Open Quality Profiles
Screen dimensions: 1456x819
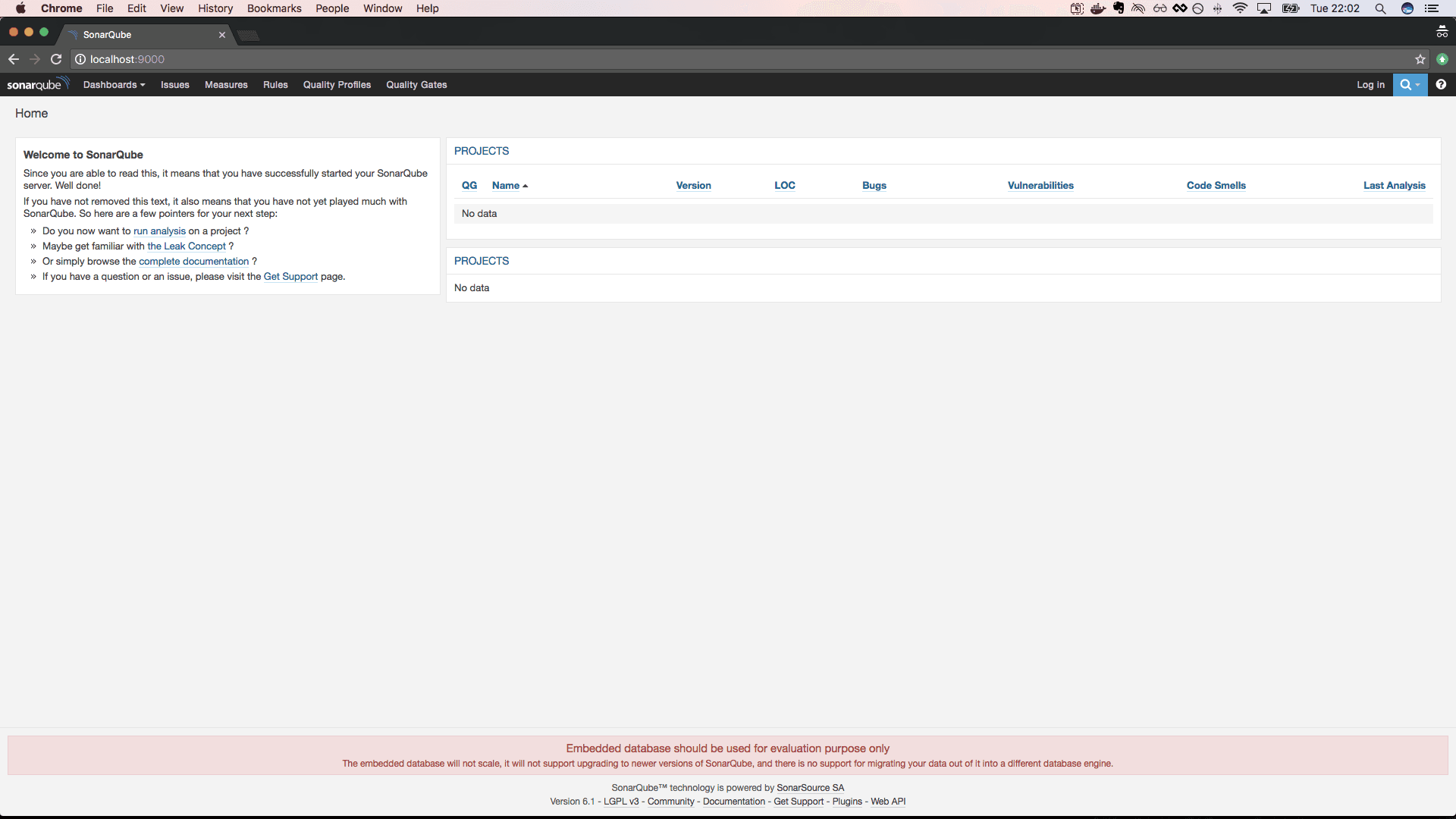point(337,85)
